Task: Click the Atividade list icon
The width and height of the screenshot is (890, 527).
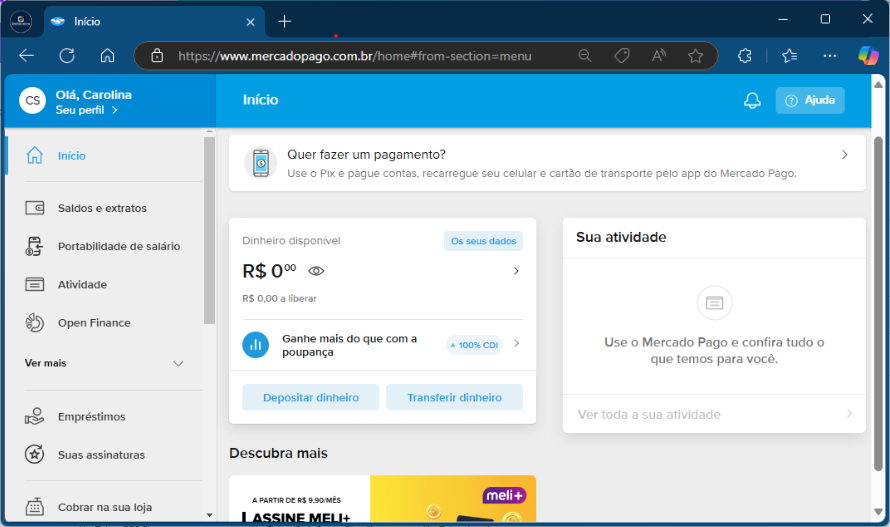Action: click(35, 285)
